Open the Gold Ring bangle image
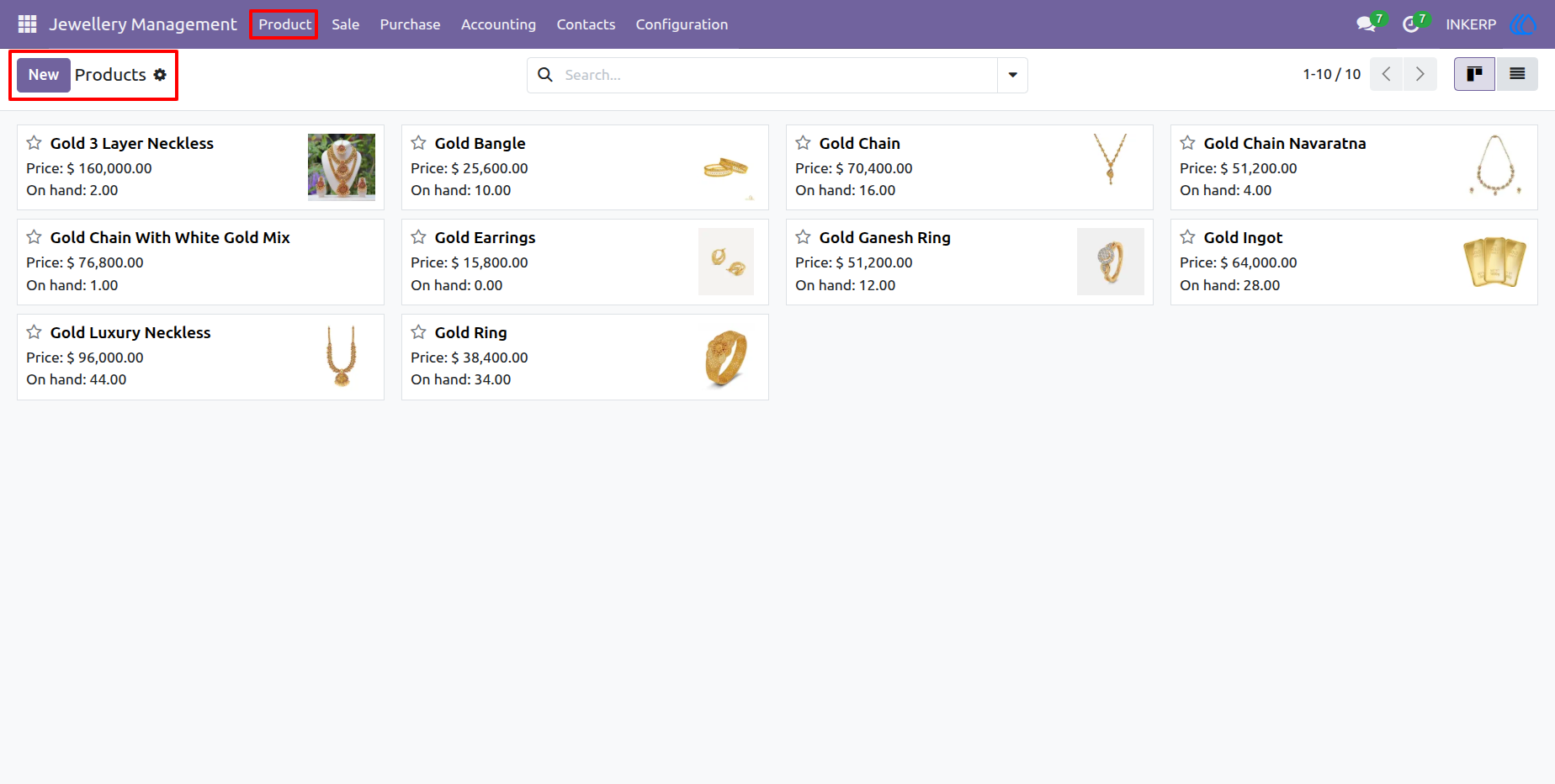 tap(726, 357)
